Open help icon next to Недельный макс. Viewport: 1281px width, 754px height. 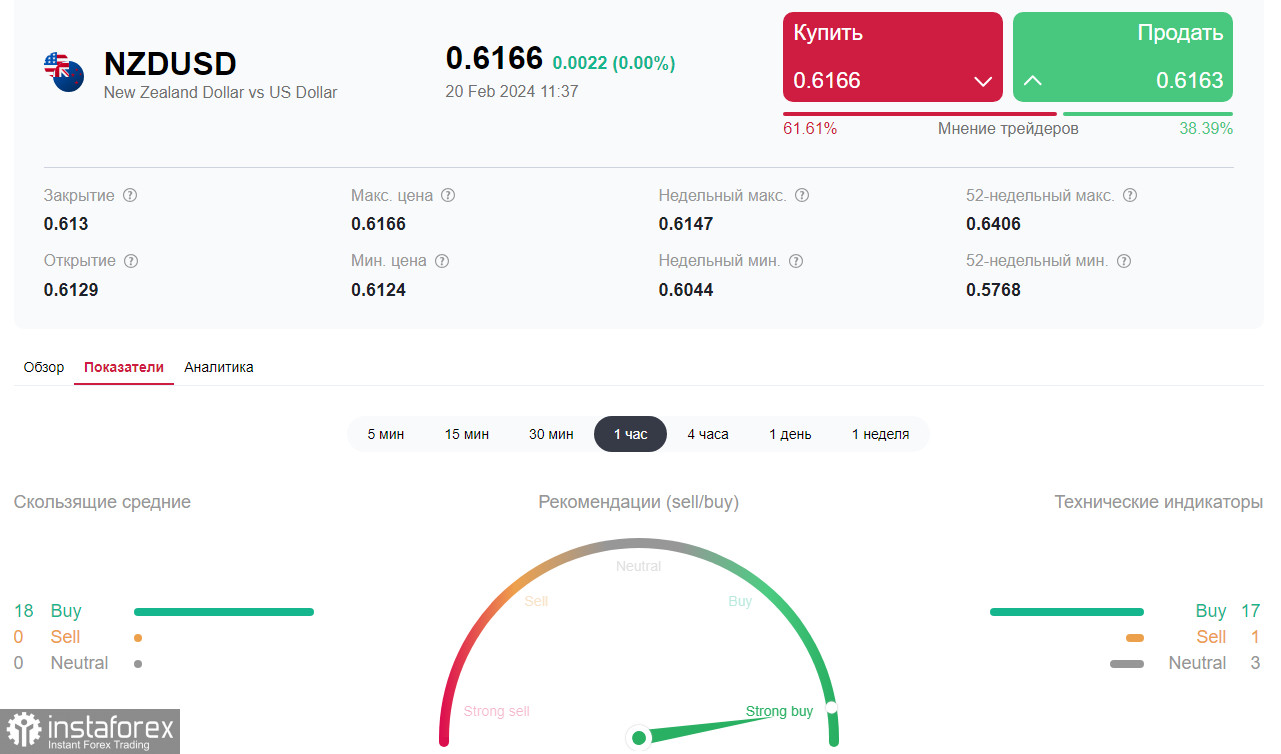click(801, 195)
